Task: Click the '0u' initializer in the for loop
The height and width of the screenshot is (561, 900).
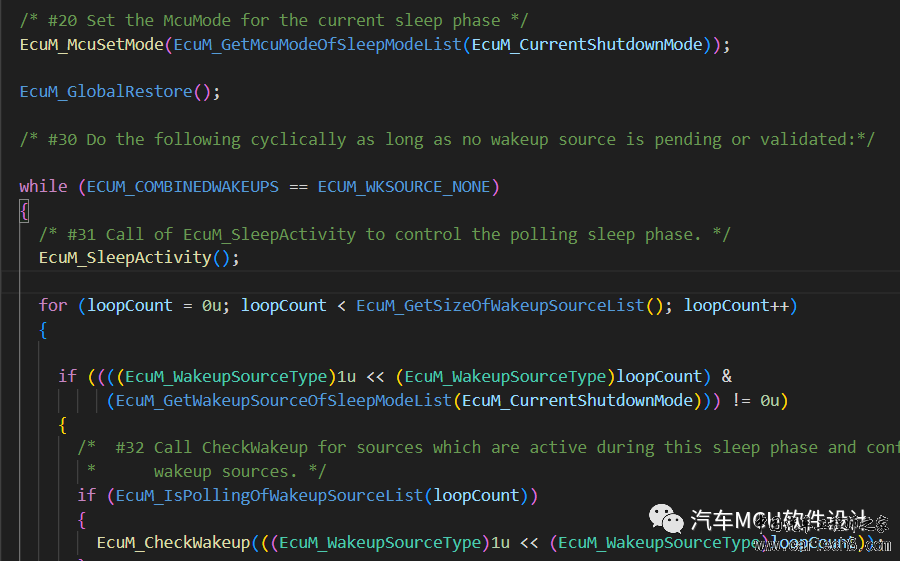Action: point(211,305)
